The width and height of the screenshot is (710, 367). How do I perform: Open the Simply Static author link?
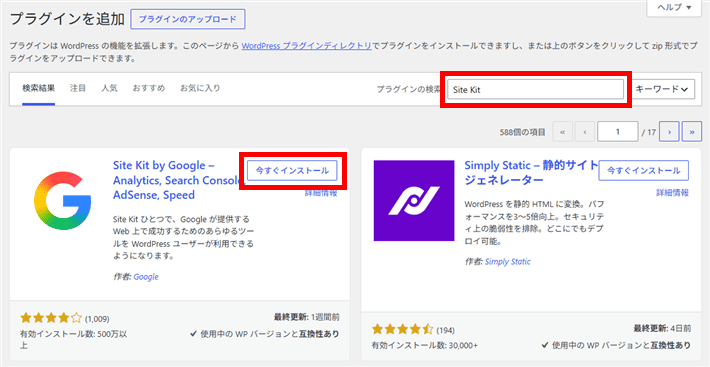point(508,262)
